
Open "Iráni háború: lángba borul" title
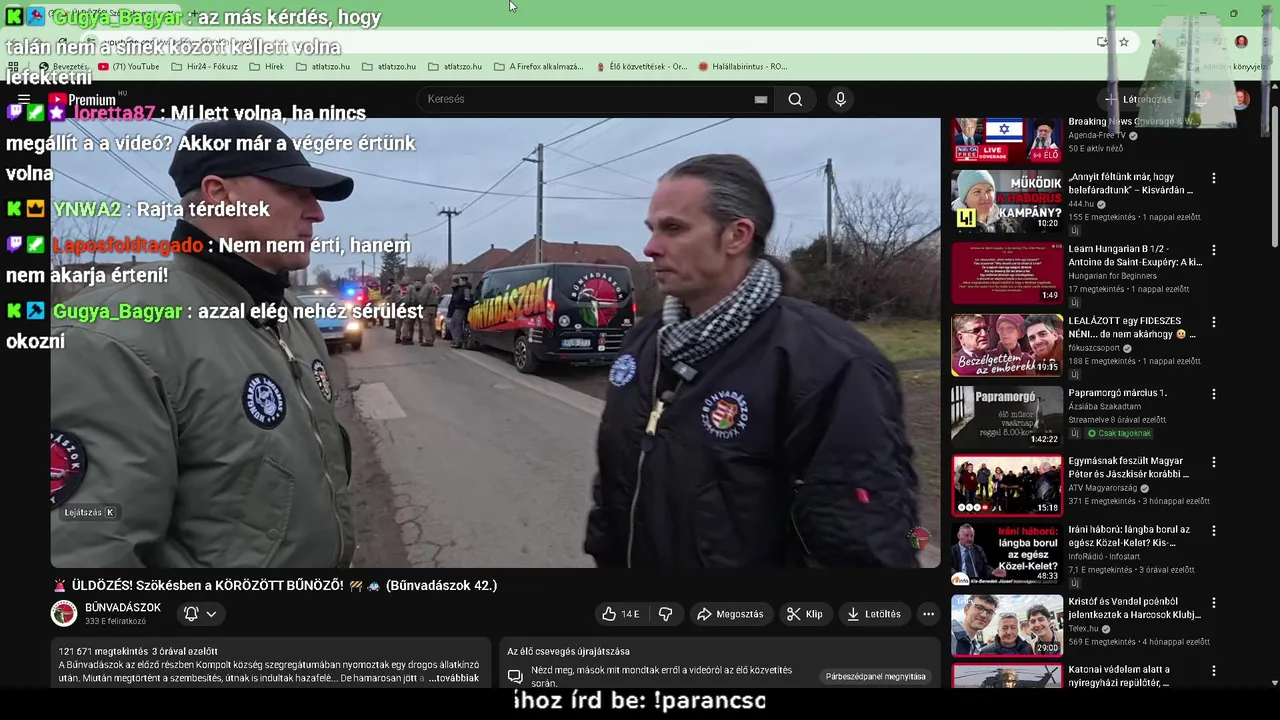[1131, 535]
